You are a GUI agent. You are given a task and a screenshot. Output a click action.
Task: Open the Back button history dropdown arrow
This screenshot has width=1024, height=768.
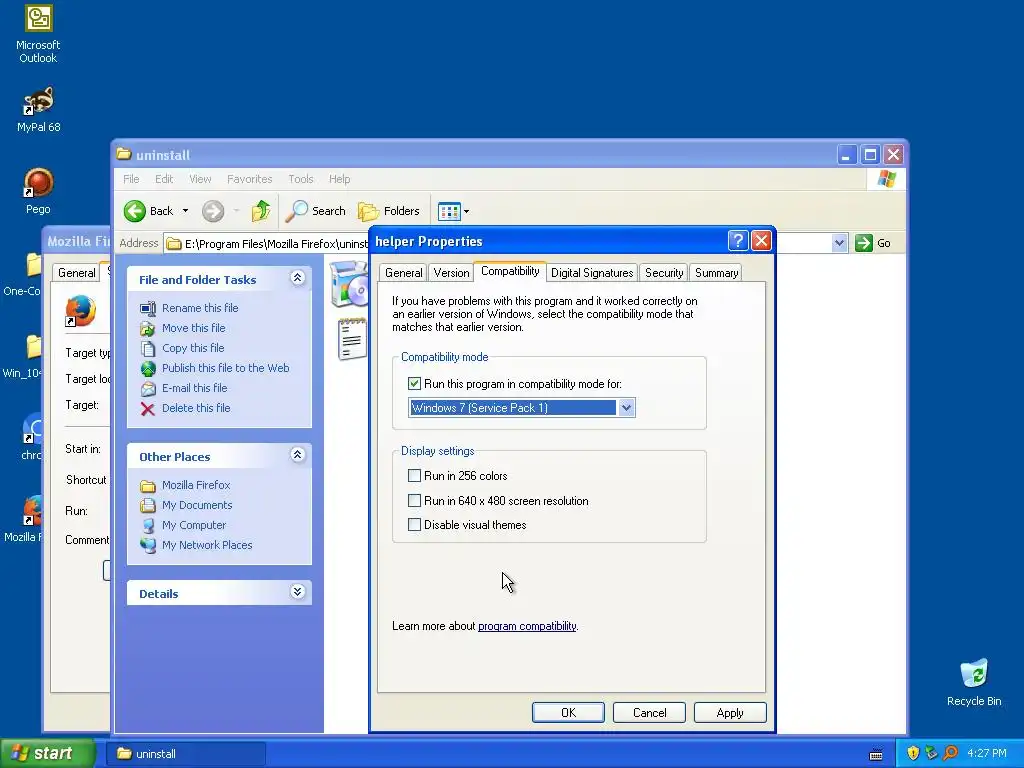[185, 211]
